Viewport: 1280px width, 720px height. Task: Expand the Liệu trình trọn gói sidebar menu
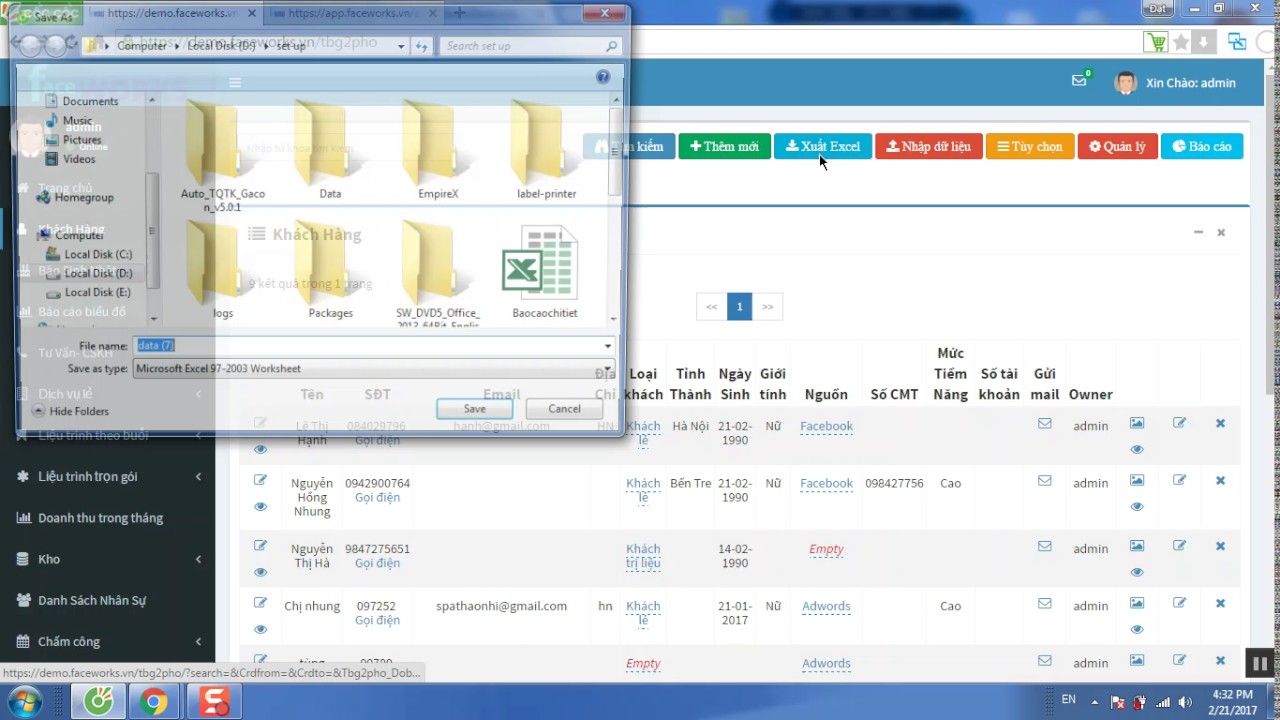click(x=107, y=477)
